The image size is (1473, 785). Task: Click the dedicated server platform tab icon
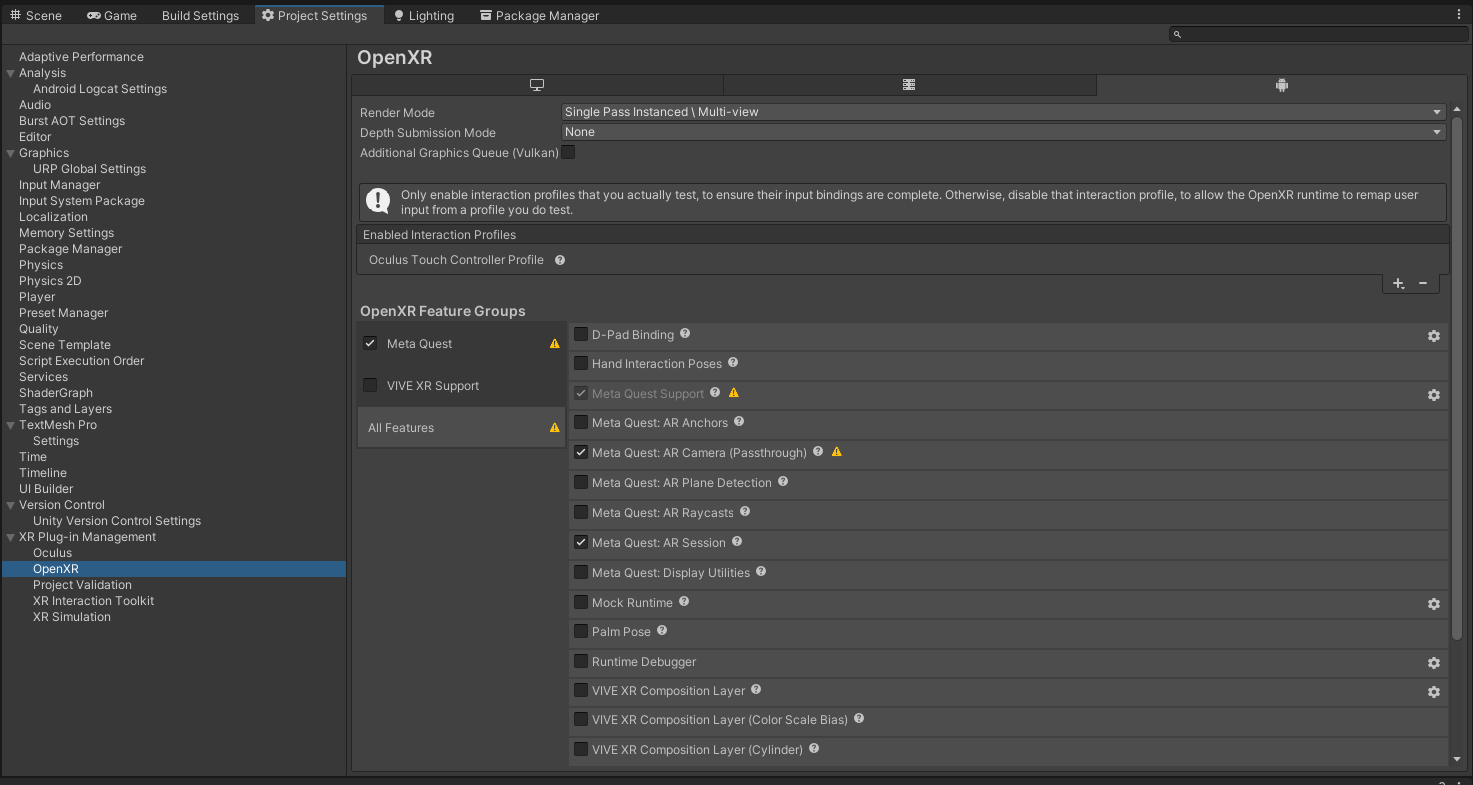pyautogui.click(x=909, y=85)
